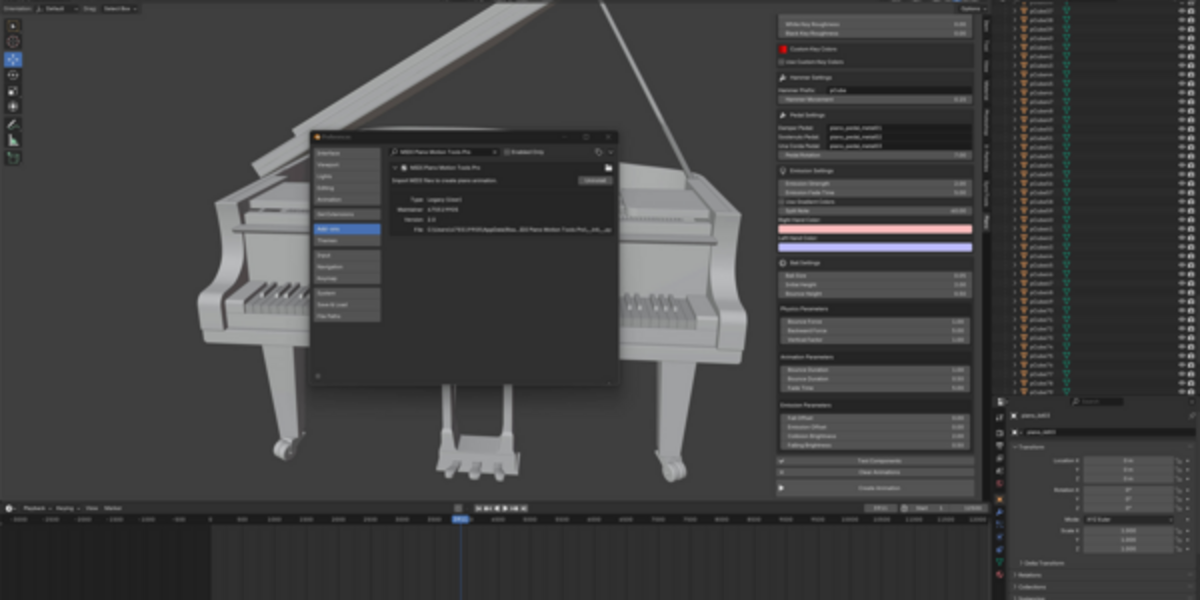Enable Use Custom Key Colors checkbox
This screenshot has width=1200, height=600.
[782, 61]
